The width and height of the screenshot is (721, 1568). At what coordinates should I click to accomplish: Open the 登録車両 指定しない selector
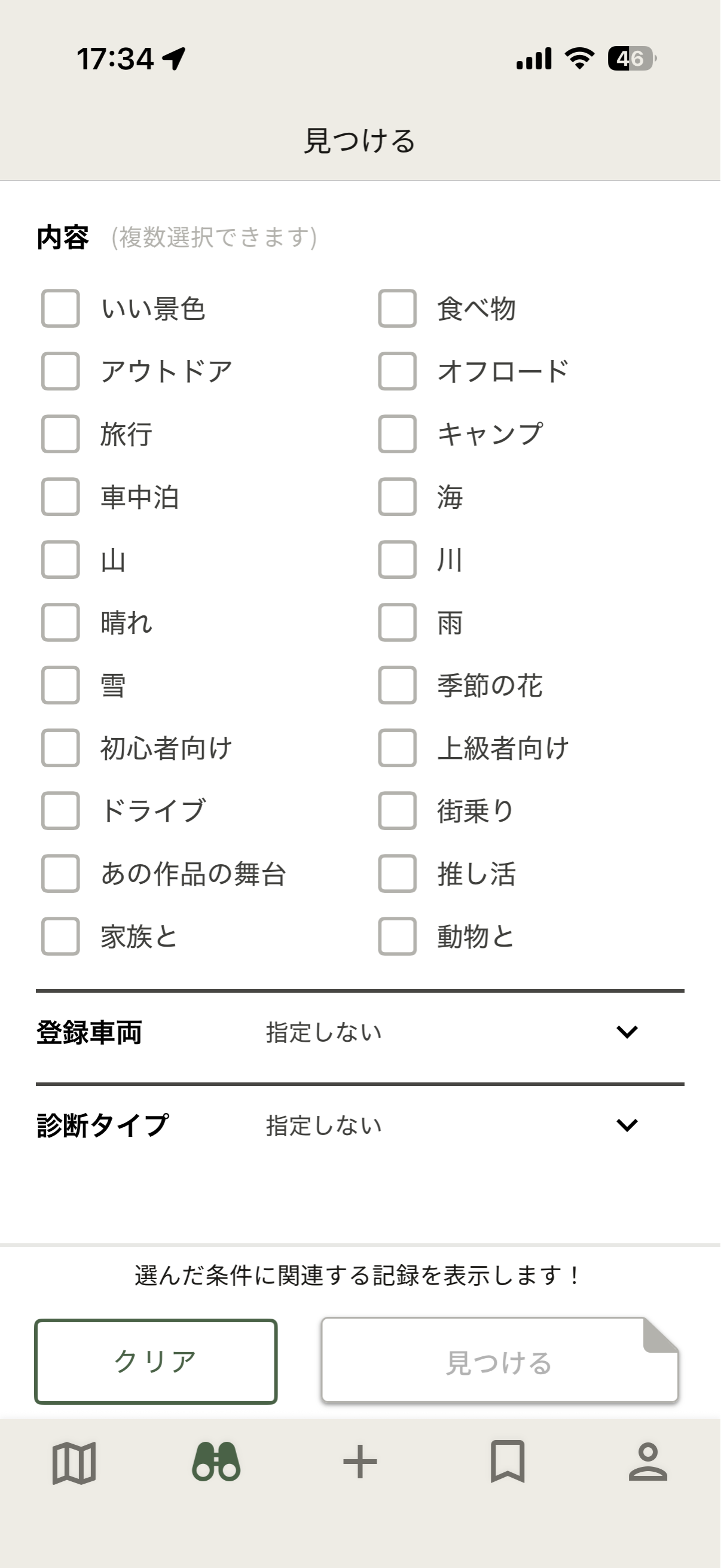tap(324, 1032)
